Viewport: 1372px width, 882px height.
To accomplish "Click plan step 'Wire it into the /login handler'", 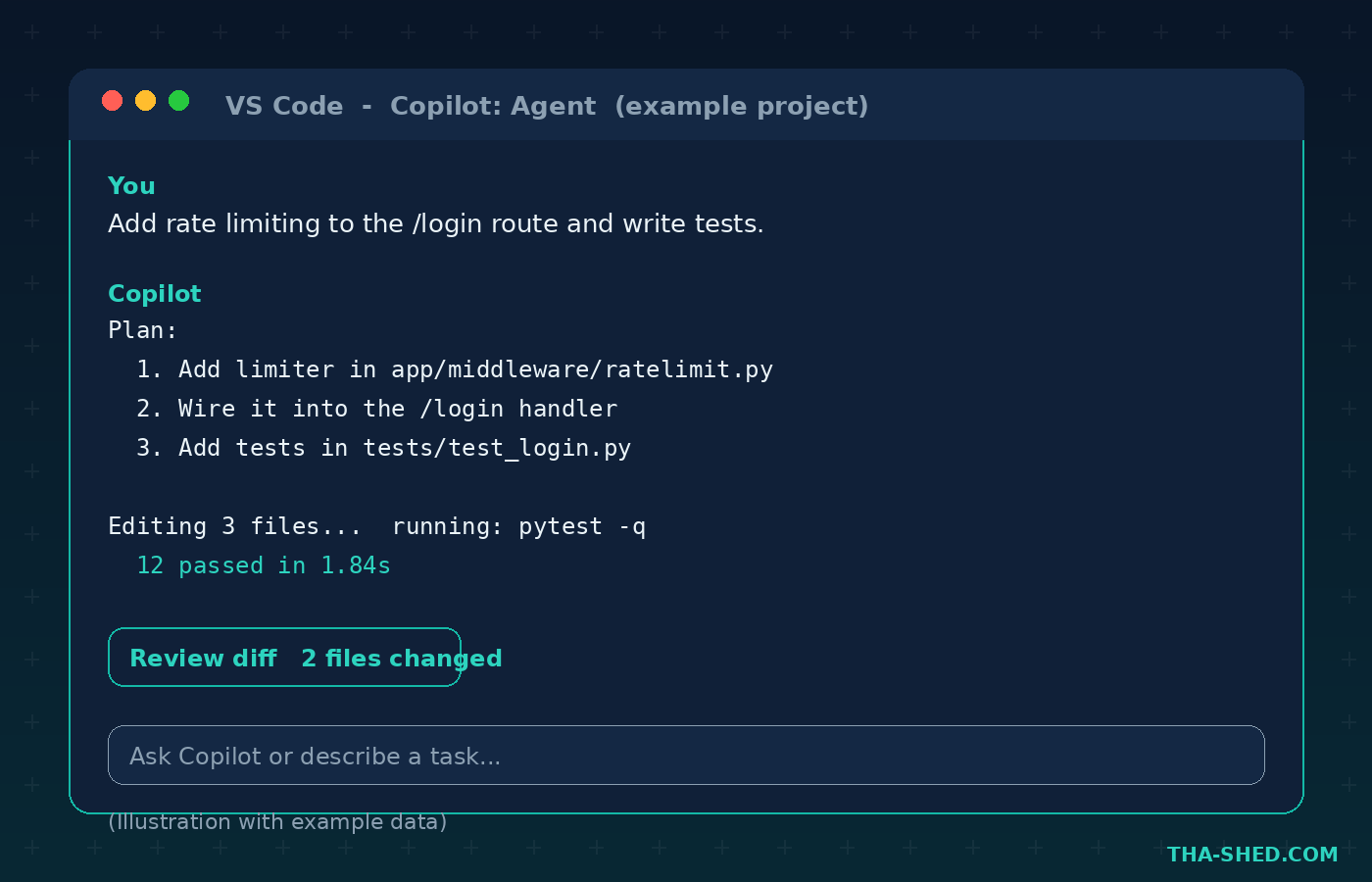I will click(x=377, y=409).
